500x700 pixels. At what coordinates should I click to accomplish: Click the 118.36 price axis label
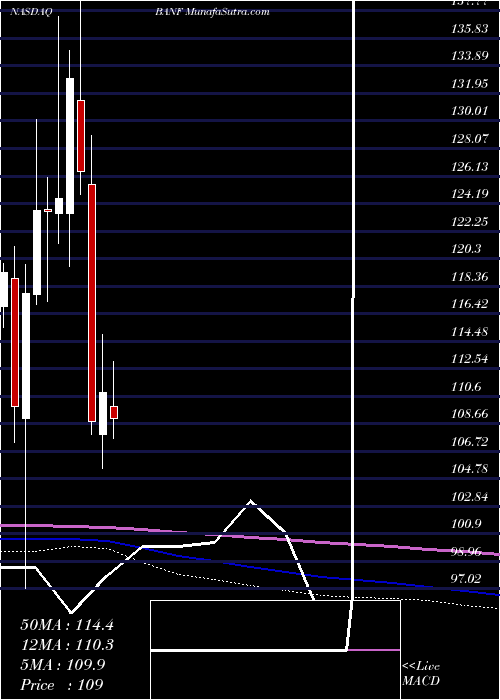[469, 276]
